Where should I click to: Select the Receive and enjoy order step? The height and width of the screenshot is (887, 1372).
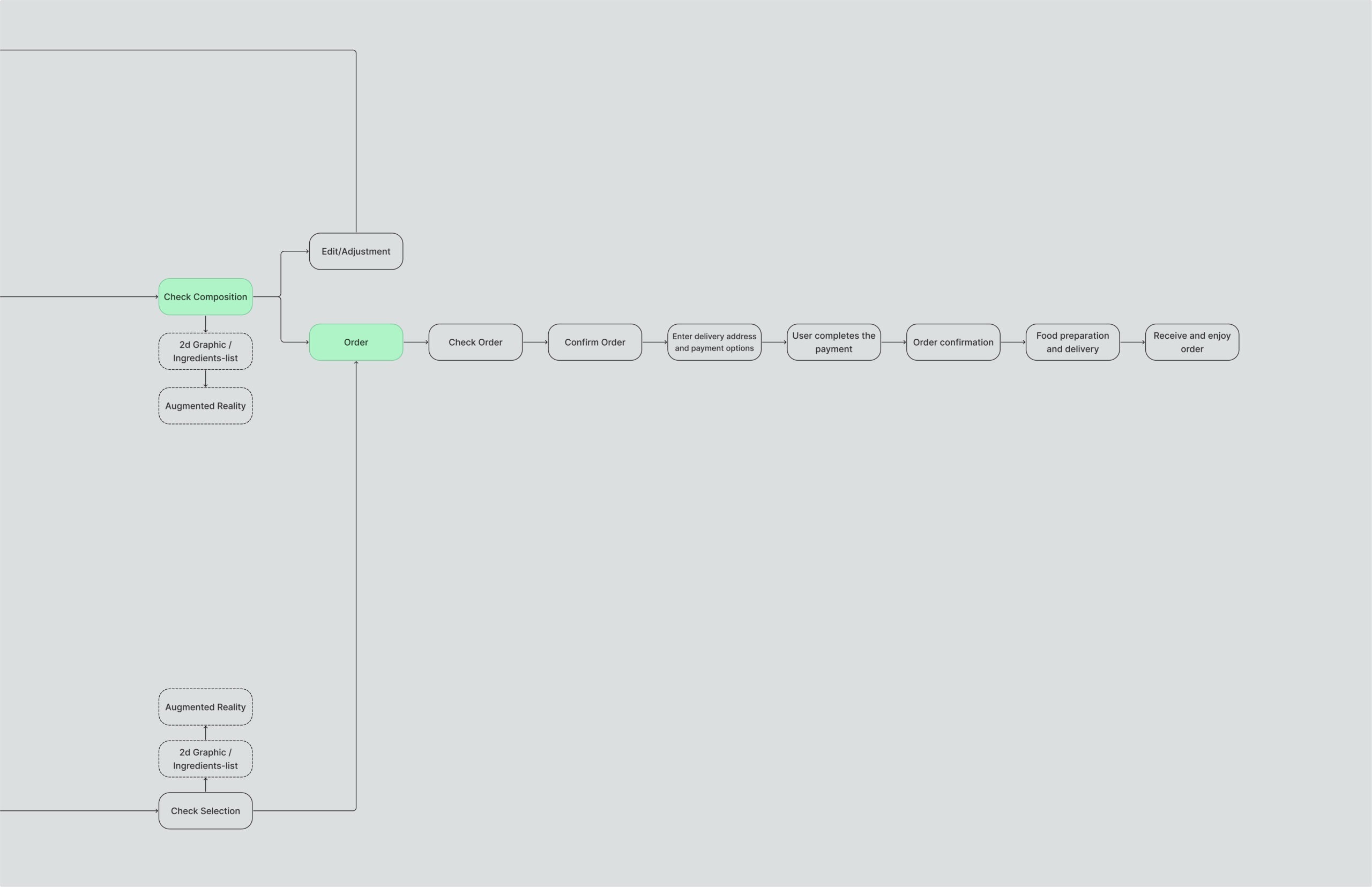(x=1192, y=342)
